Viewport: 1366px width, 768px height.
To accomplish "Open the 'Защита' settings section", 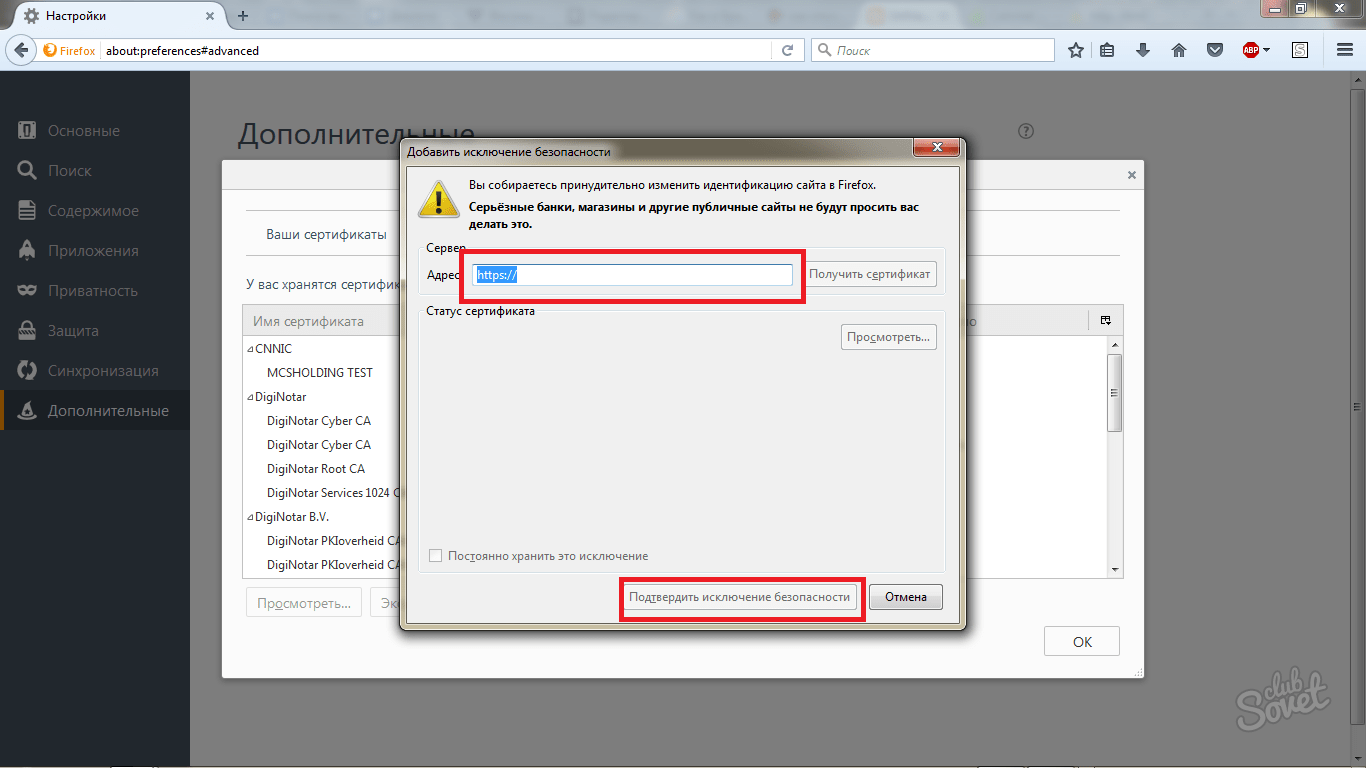I will click(73, 331).
